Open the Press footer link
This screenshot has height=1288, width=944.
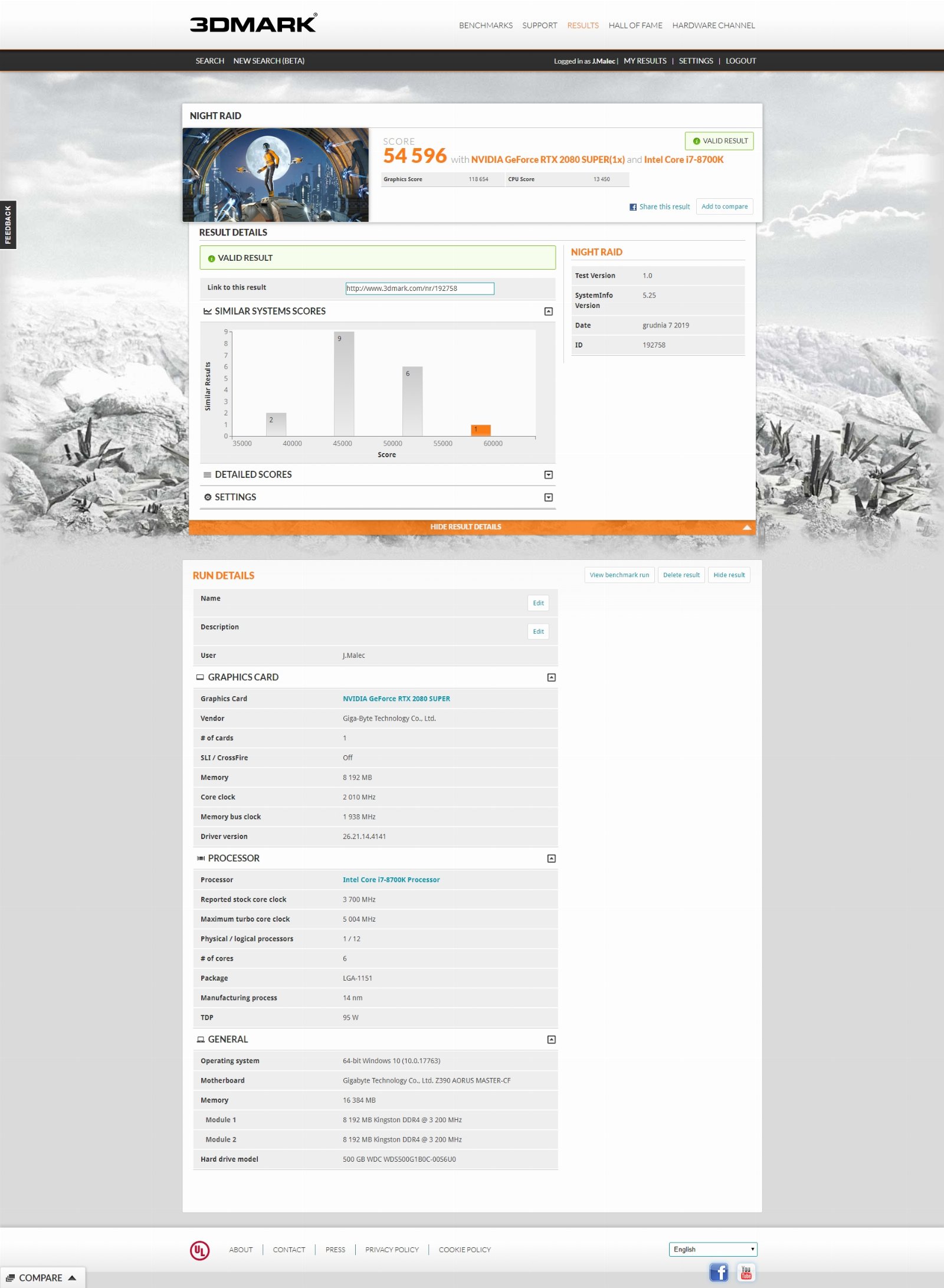coord(335,1250)
